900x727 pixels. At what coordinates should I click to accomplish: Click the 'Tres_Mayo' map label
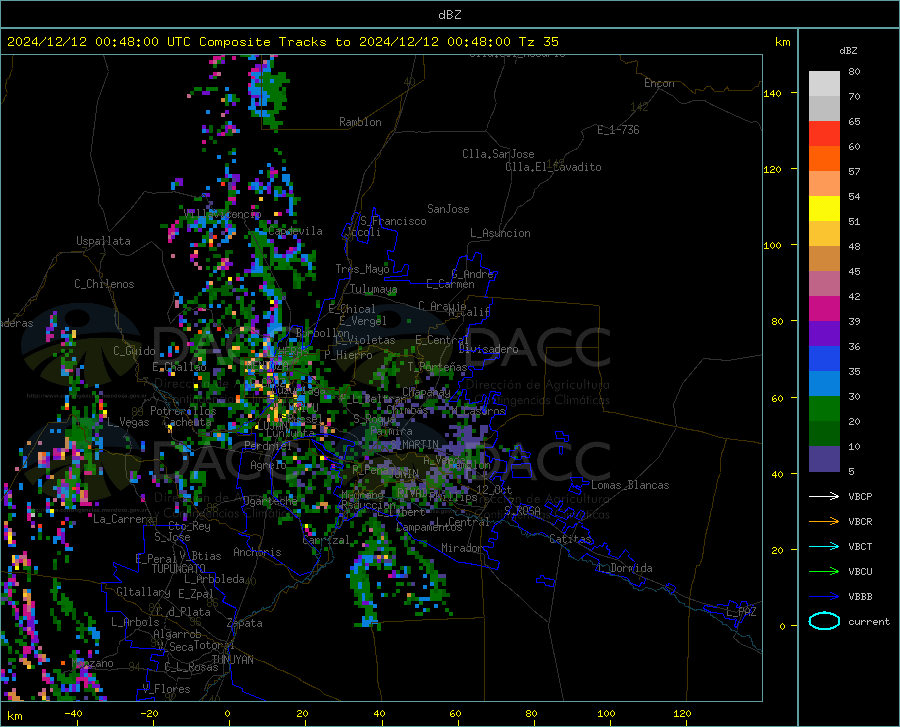(x=362, y=269)
